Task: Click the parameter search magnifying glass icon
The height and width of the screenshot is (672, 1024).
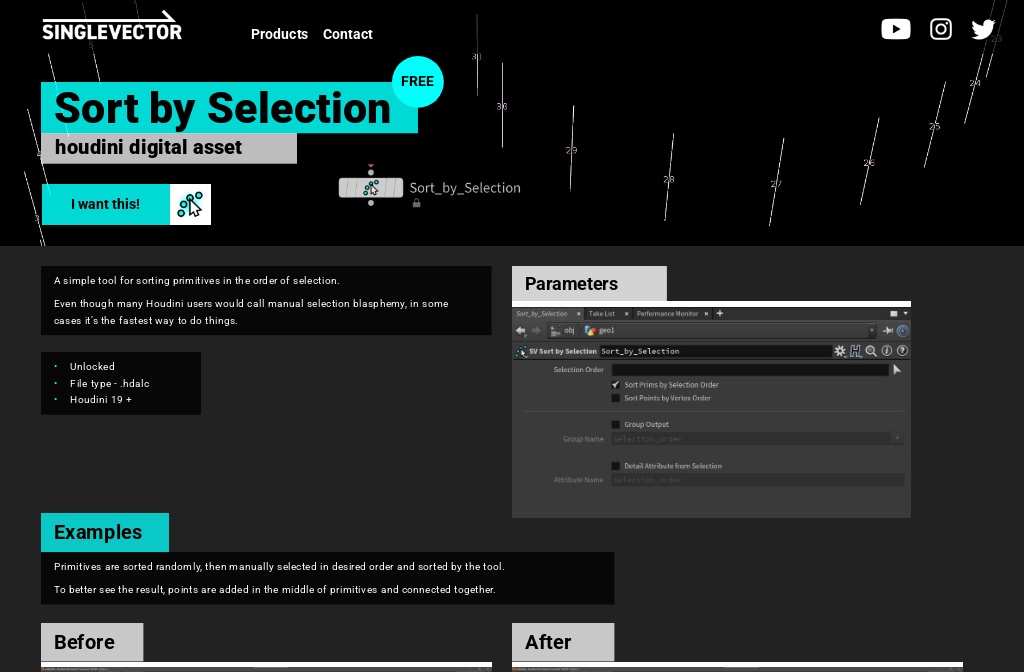Action: 872,351
